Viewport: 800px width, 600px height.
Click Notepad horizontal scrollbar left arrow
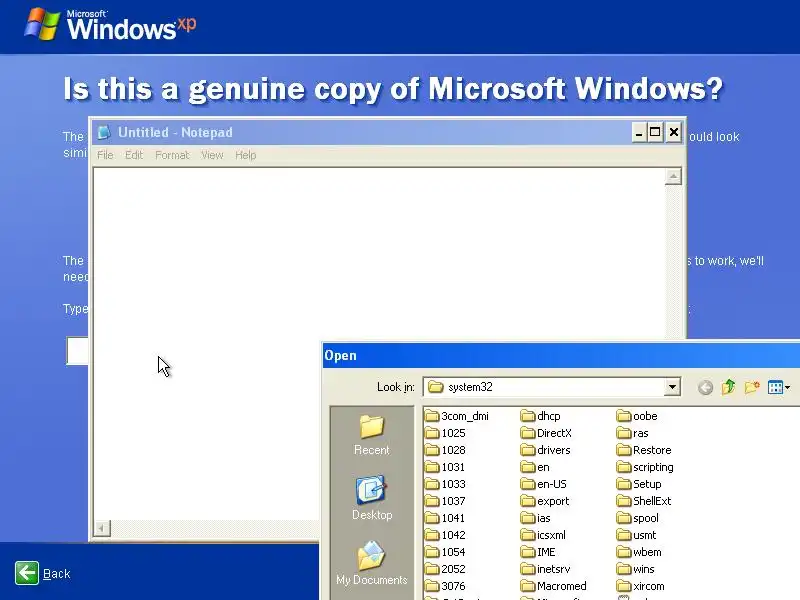[102, 528]
